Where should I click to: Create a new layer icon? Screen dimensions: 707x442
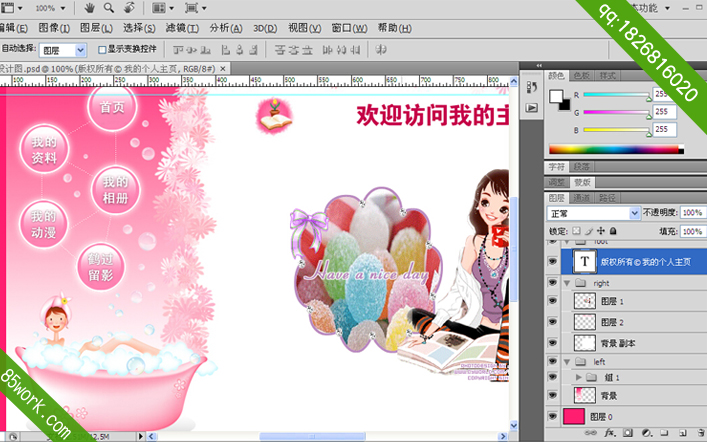coord(682,433)
